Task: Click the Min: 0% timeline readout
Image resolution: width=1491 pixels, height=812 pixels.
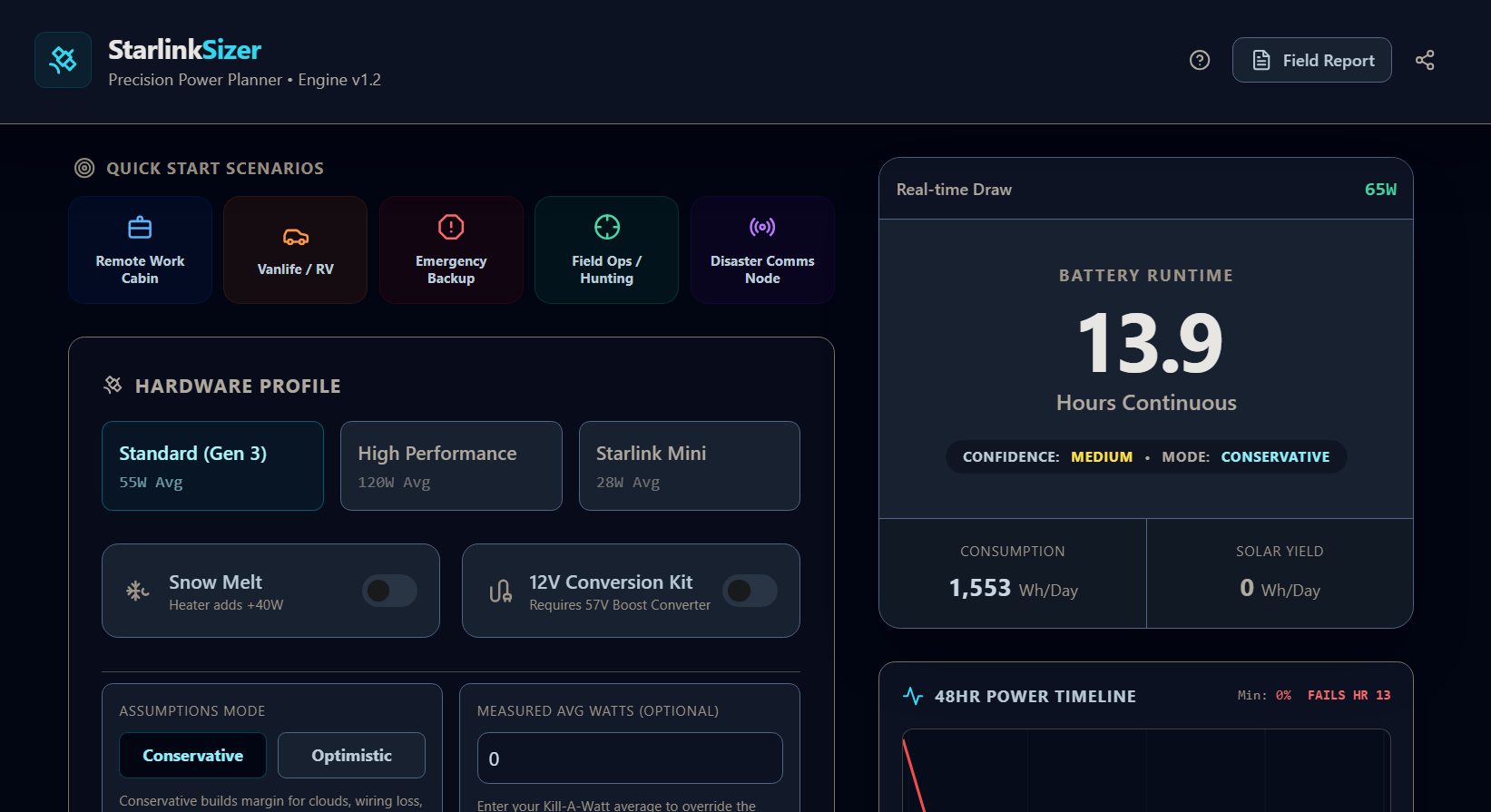Action: pos(1264,695)
